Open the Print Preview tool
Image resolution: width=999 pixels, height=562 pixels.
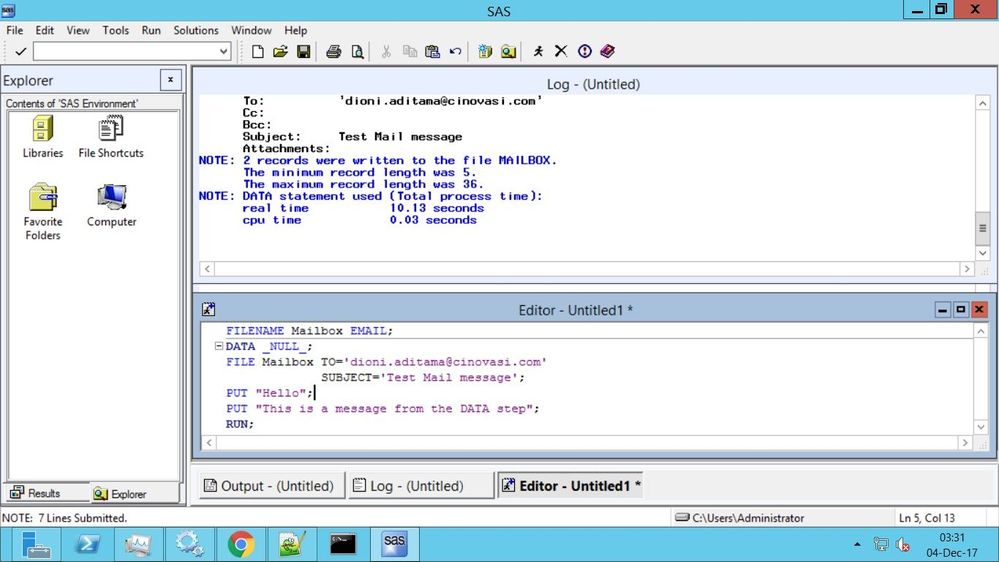(x=357, y=51)
